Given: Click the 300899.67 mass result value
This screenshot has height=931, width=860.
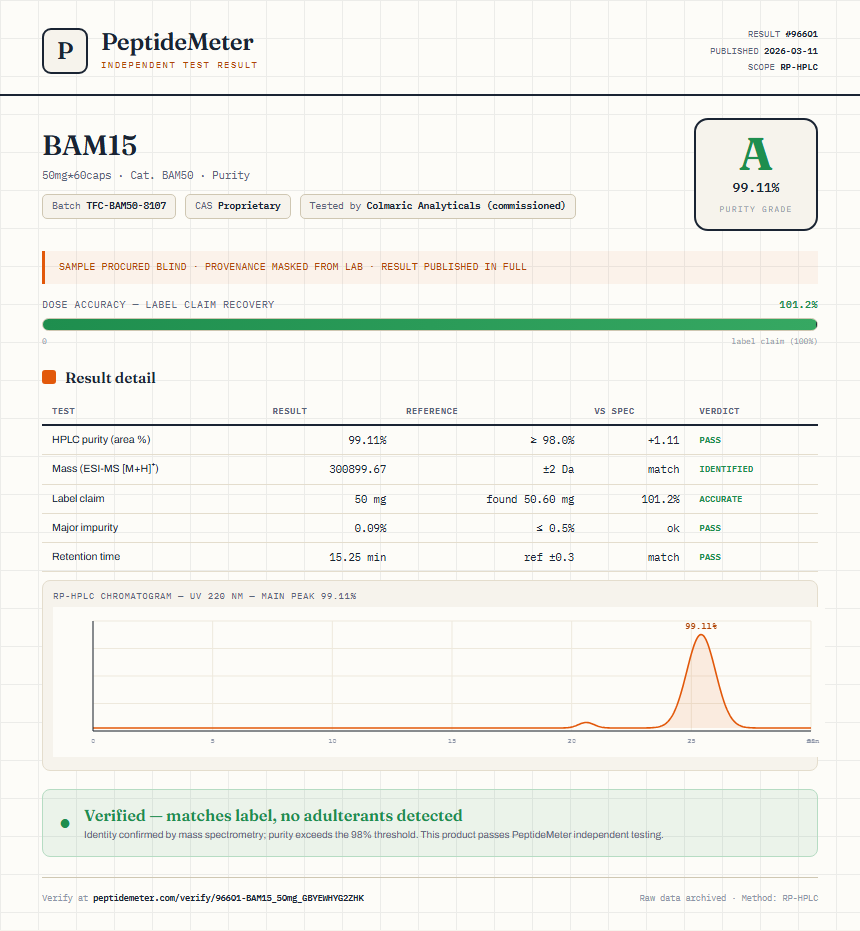Looking at the screenshot, I should tap(358, 469).
